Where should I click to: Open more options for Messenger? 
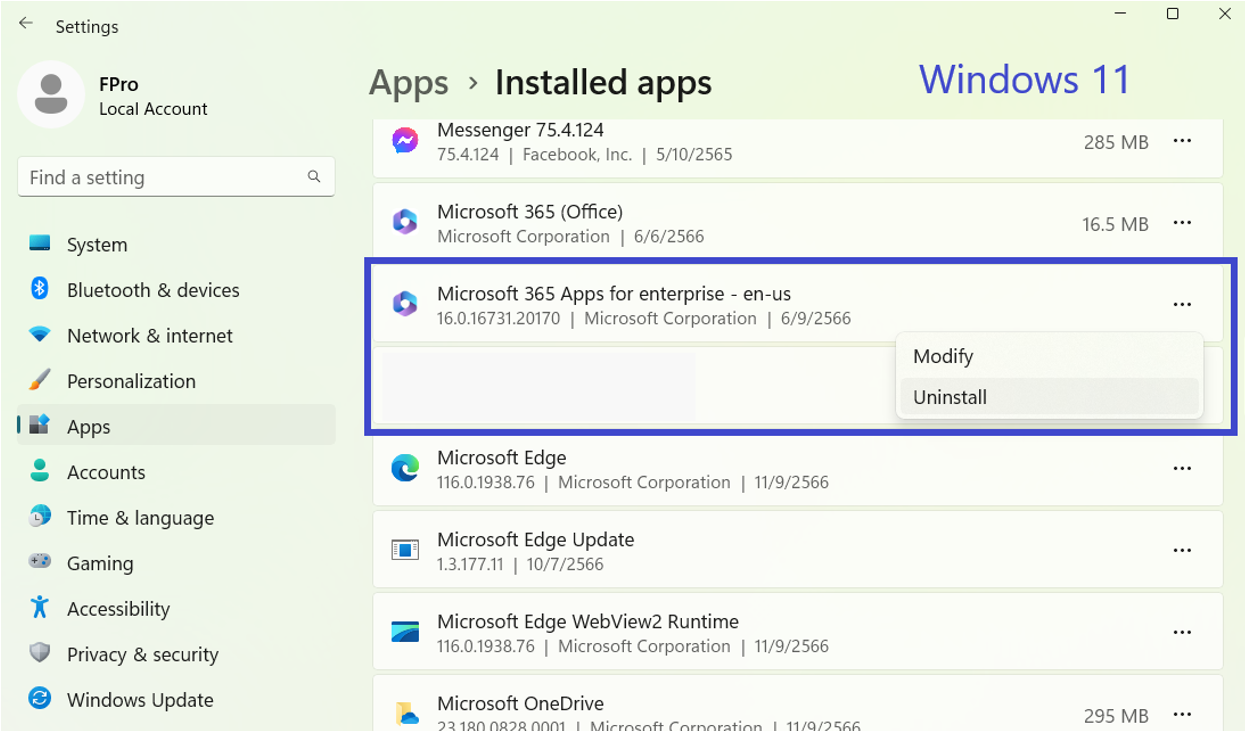pos(1182,141)
